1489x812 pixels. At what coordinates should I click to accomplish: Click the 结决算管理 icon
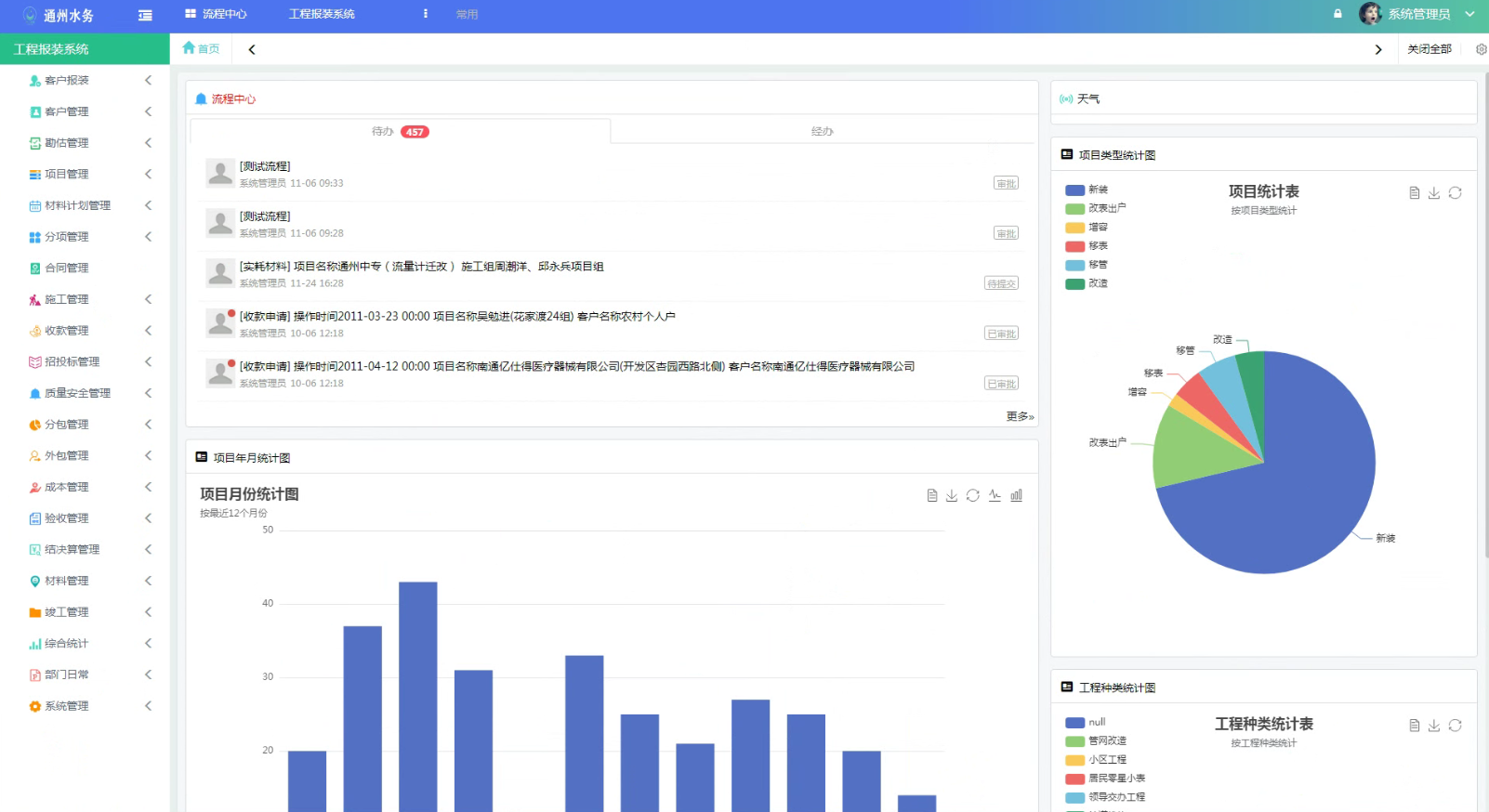pos(35,550)
